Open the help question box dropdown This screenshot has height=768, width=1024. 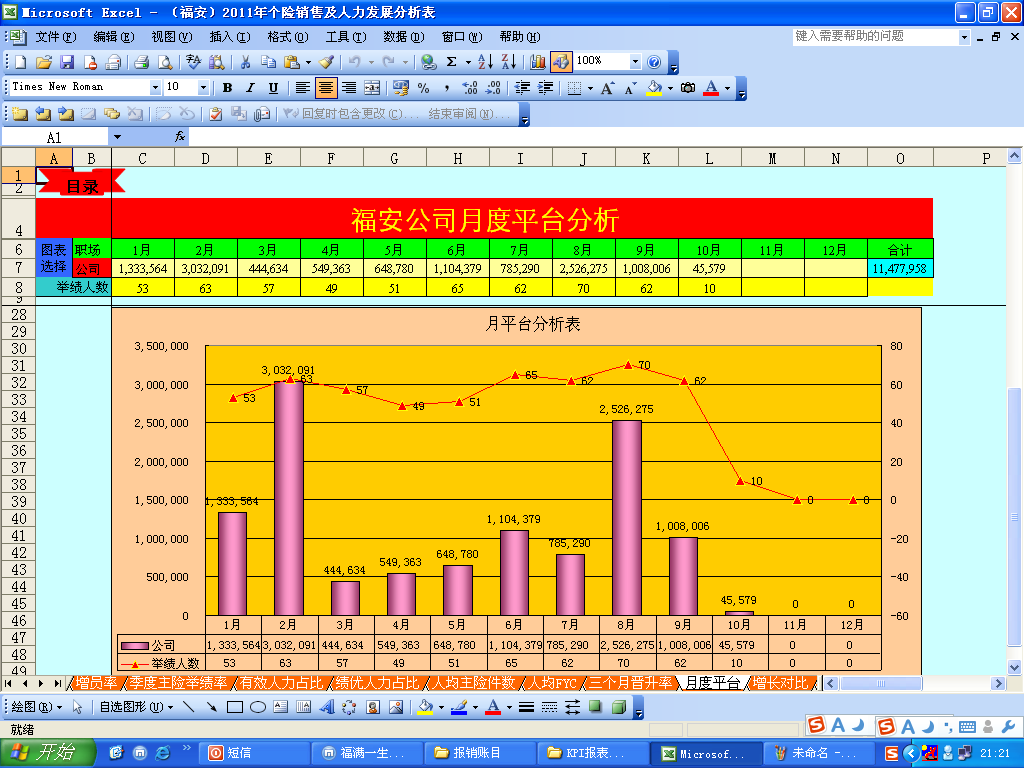click(964, 37)
